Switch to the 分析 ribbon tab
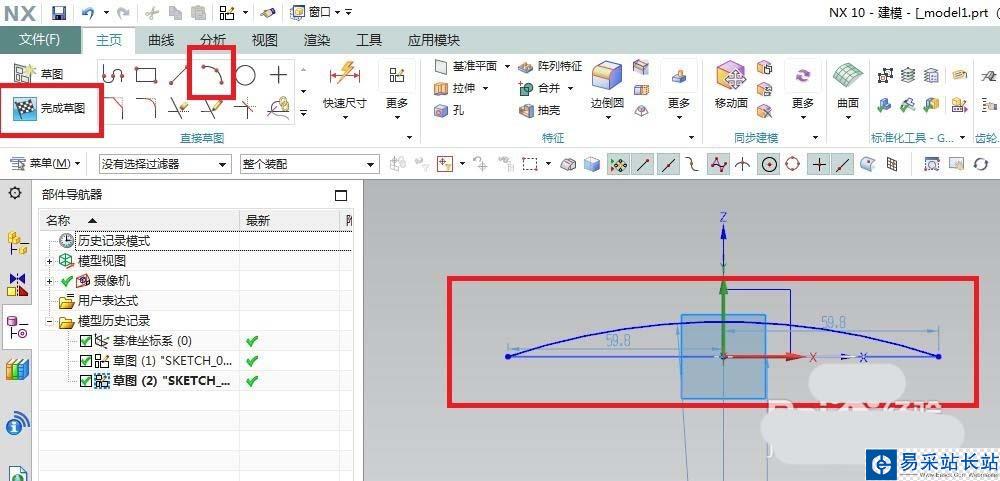This screenshot has width=1000, height=481. tap(213, 40)
